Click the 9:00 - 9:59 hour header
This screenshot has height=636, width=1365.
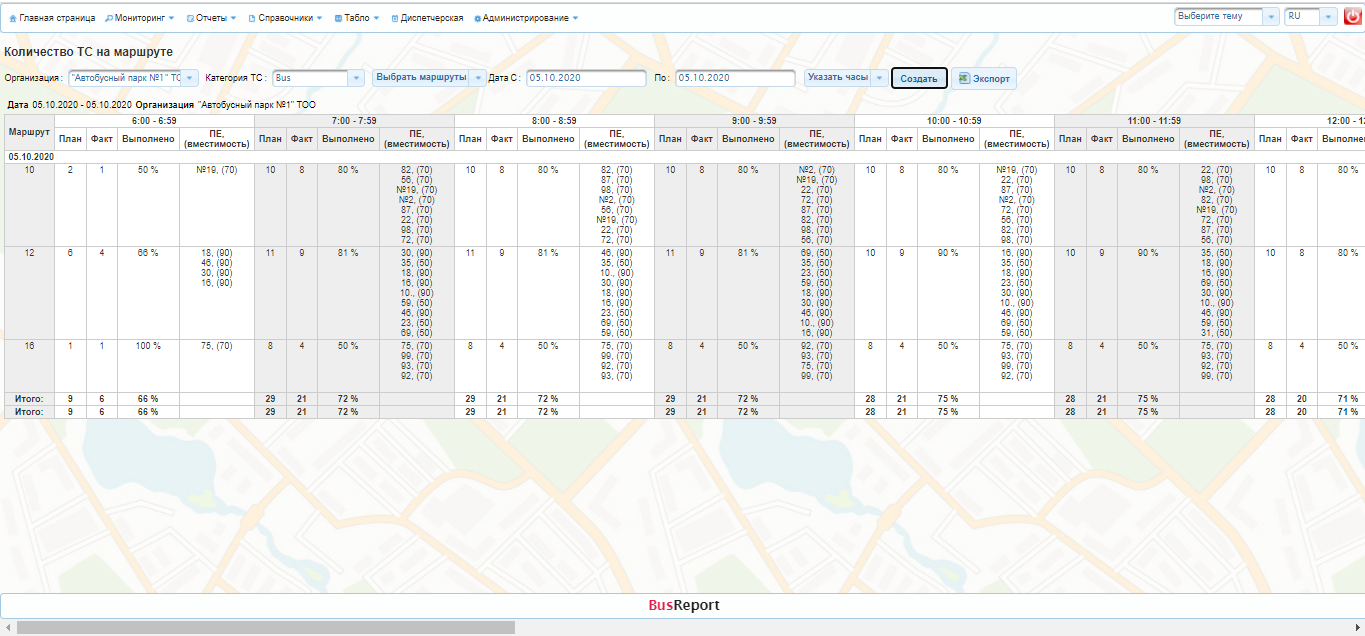[754, 121]
